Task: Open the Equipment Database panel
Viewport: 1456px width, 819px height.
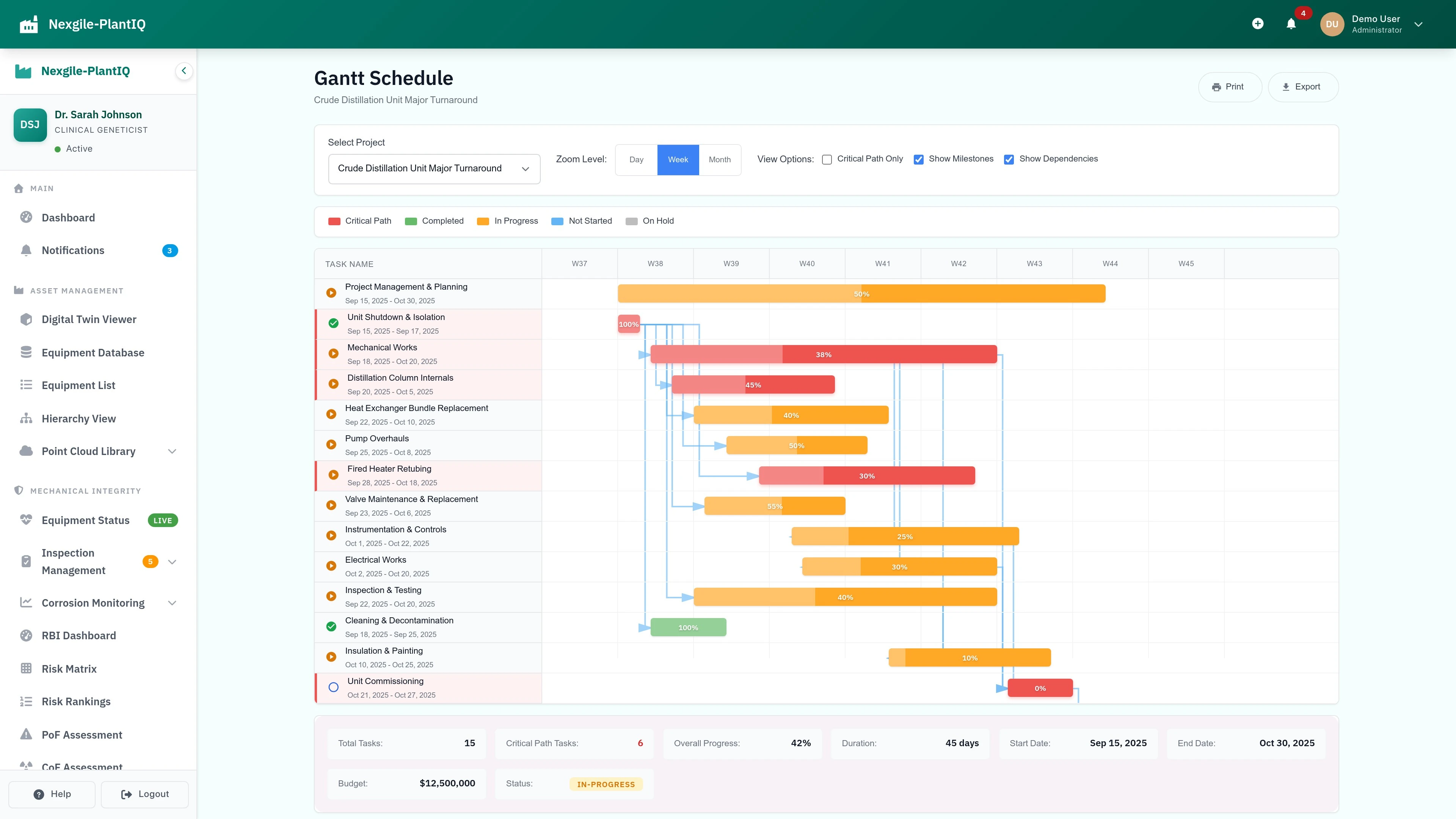Action: (x=93, y=352)
